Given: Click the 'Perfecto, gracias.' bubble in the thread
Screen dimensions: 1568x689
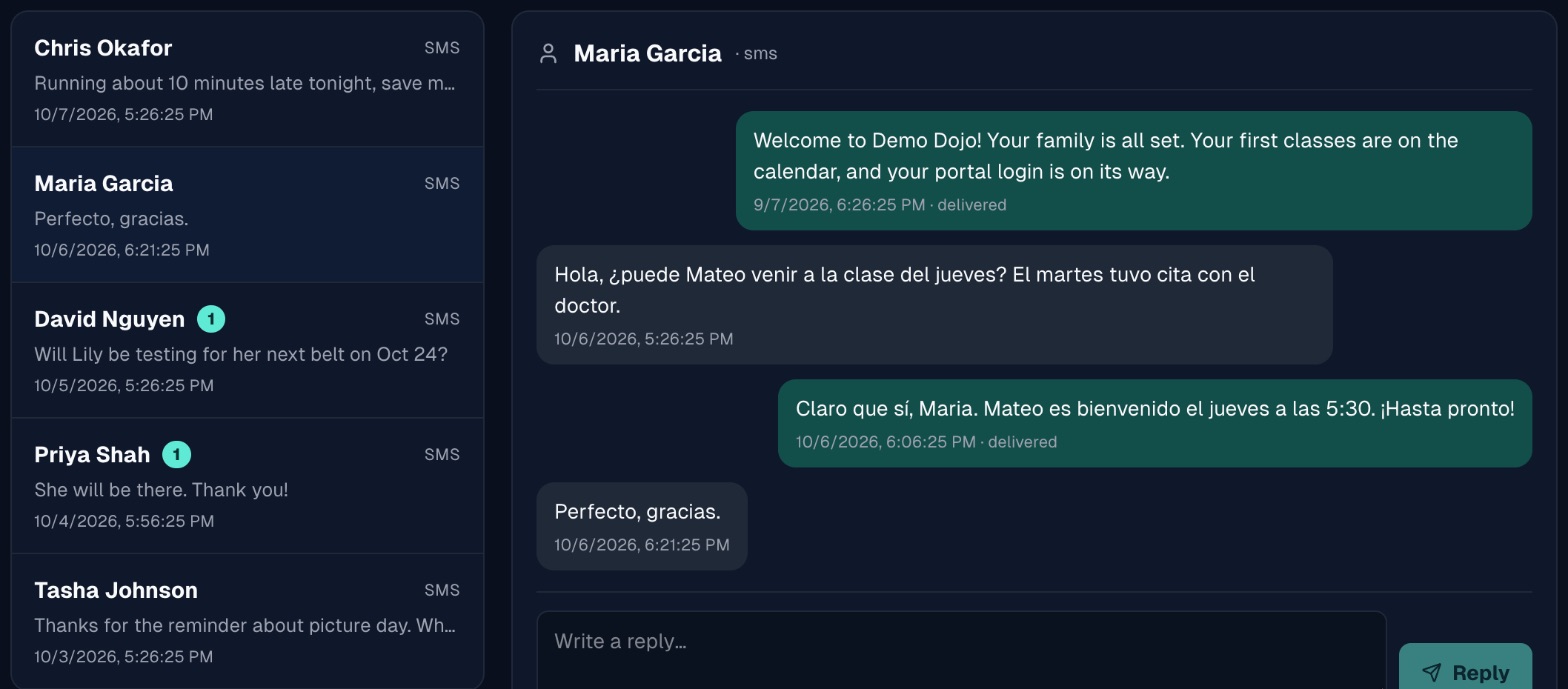Looking at the screenshot, I should (x=642, y=527).
